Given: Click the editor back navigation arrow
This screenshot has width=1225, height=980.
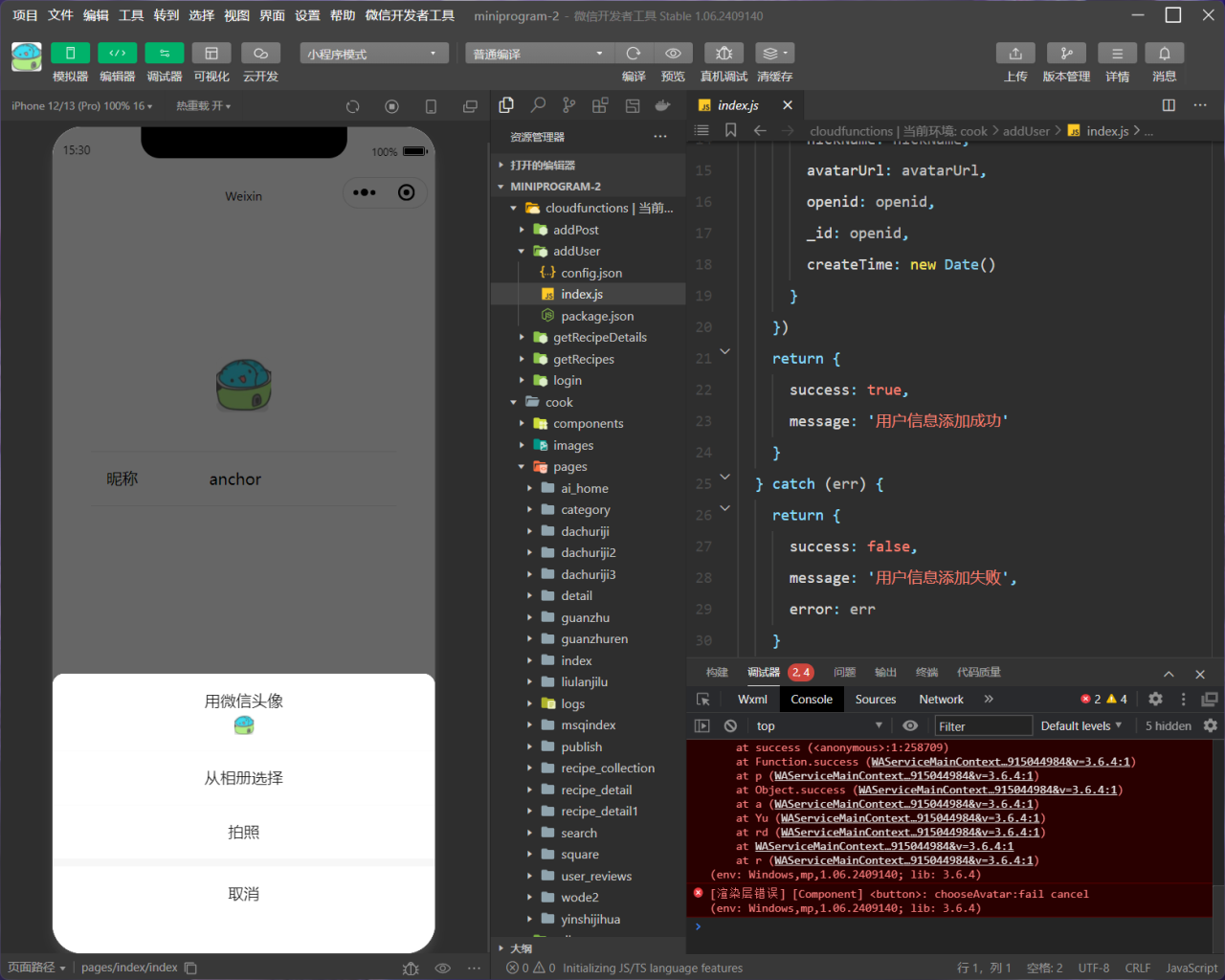Looking at the screenshot, I should (760, 130).
